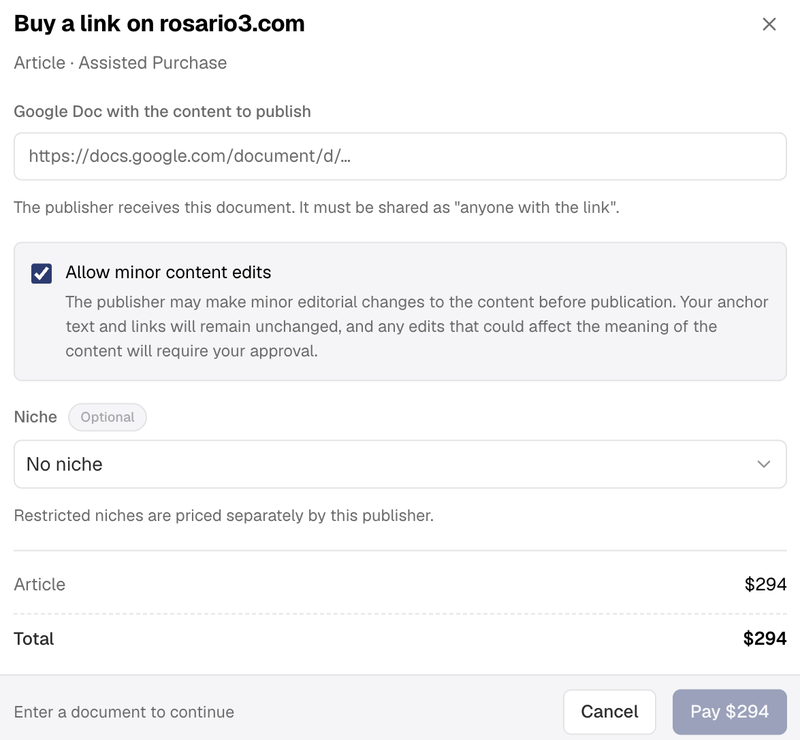The width and height of the screenshot is (800, 740).
Task: Open the Niche dropdown showing No niche
Action: 400,464
